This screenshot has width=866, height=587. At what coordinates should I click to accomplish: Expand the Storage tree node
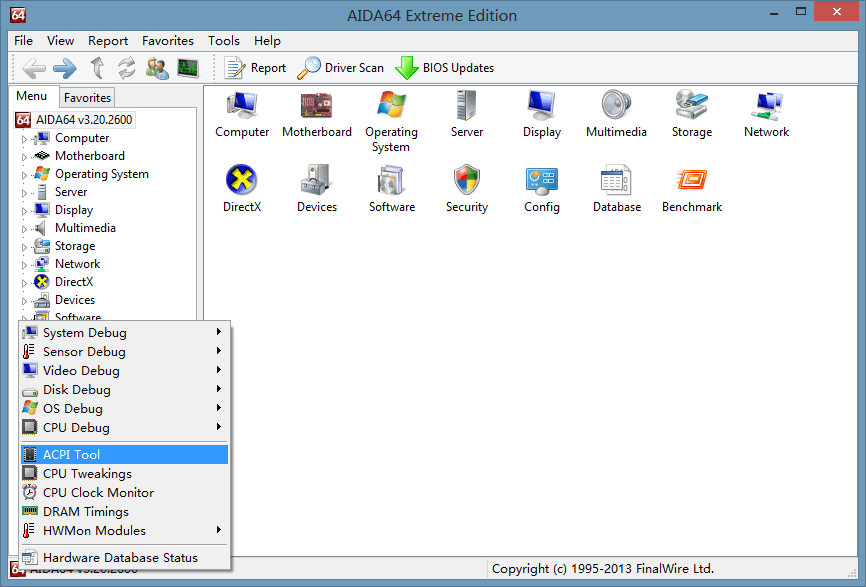pyautogui.click(x=24, y=247)
